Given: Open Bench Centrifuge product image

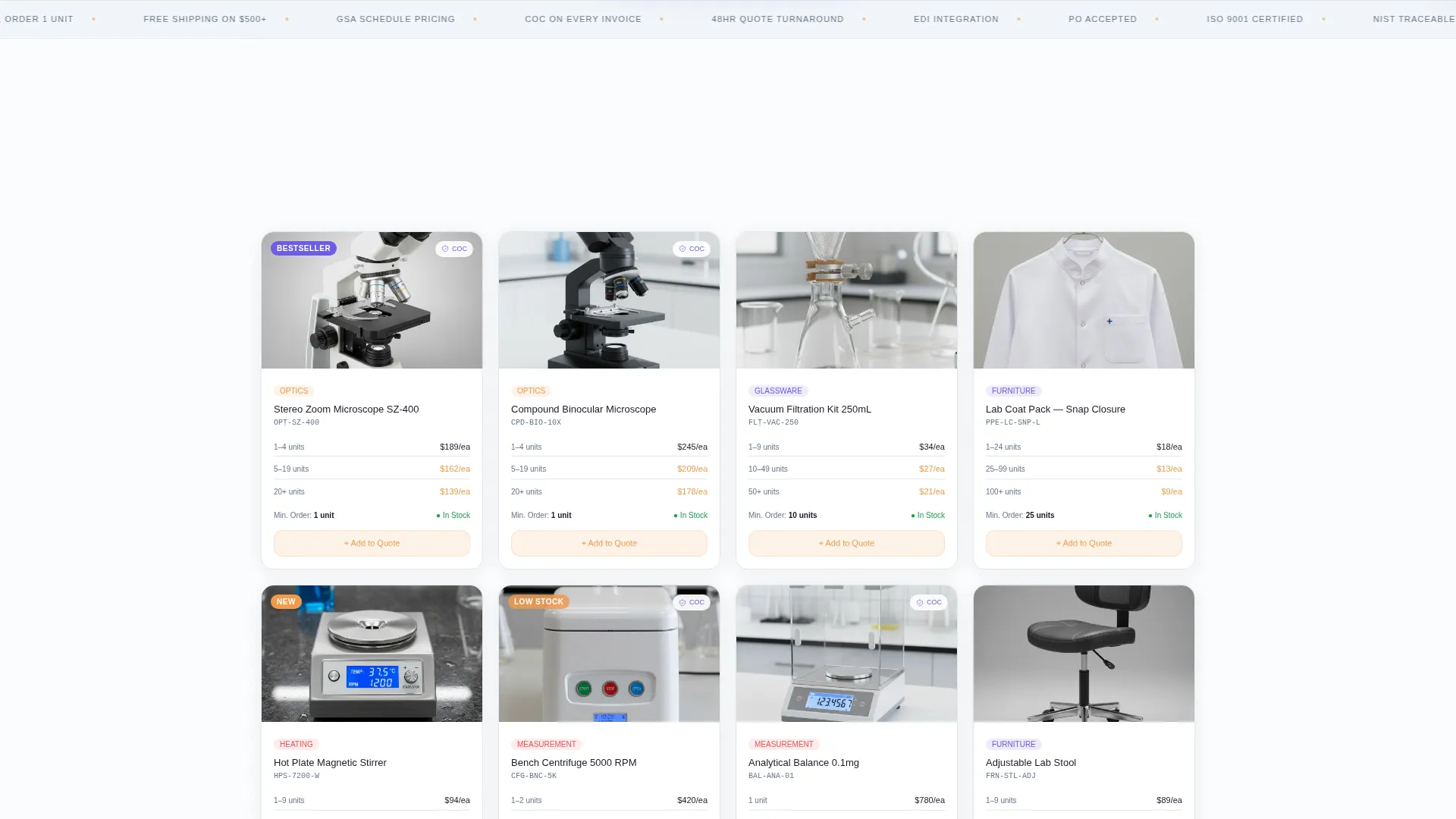Looking at the screenshot, I should click(609, 654).
